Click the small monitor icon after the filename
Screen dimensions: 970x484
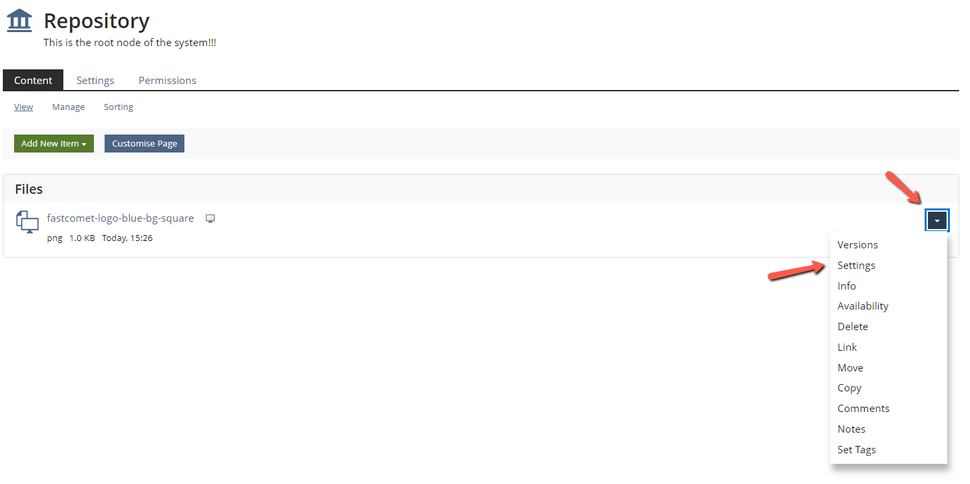click(210, 218)
